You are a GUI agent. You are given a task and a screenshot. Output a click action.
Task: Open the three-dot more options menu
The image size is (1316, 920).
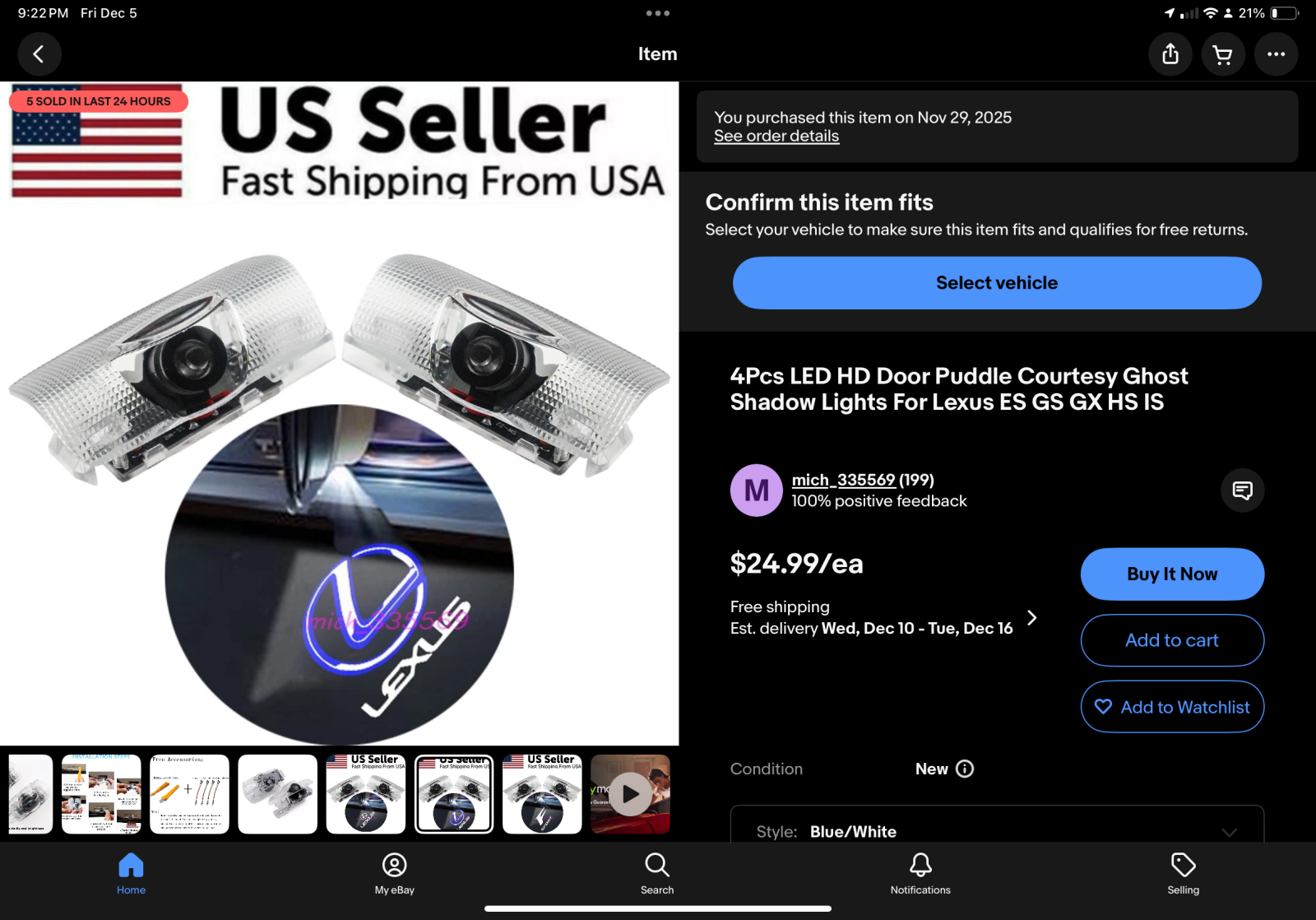point(1276,54)
